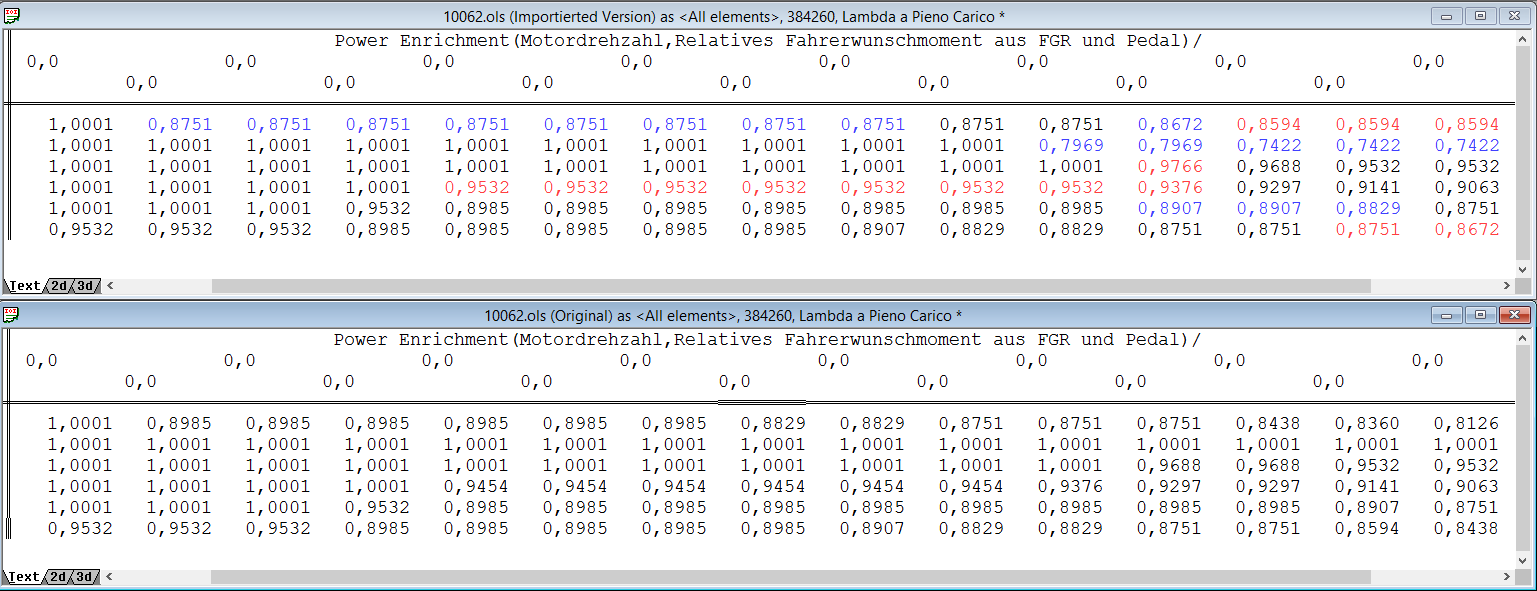This screenshot has width=1537, height=591.
Task: Click the Power Enrichment heading in the Importierted Version window
Action: 768,40
